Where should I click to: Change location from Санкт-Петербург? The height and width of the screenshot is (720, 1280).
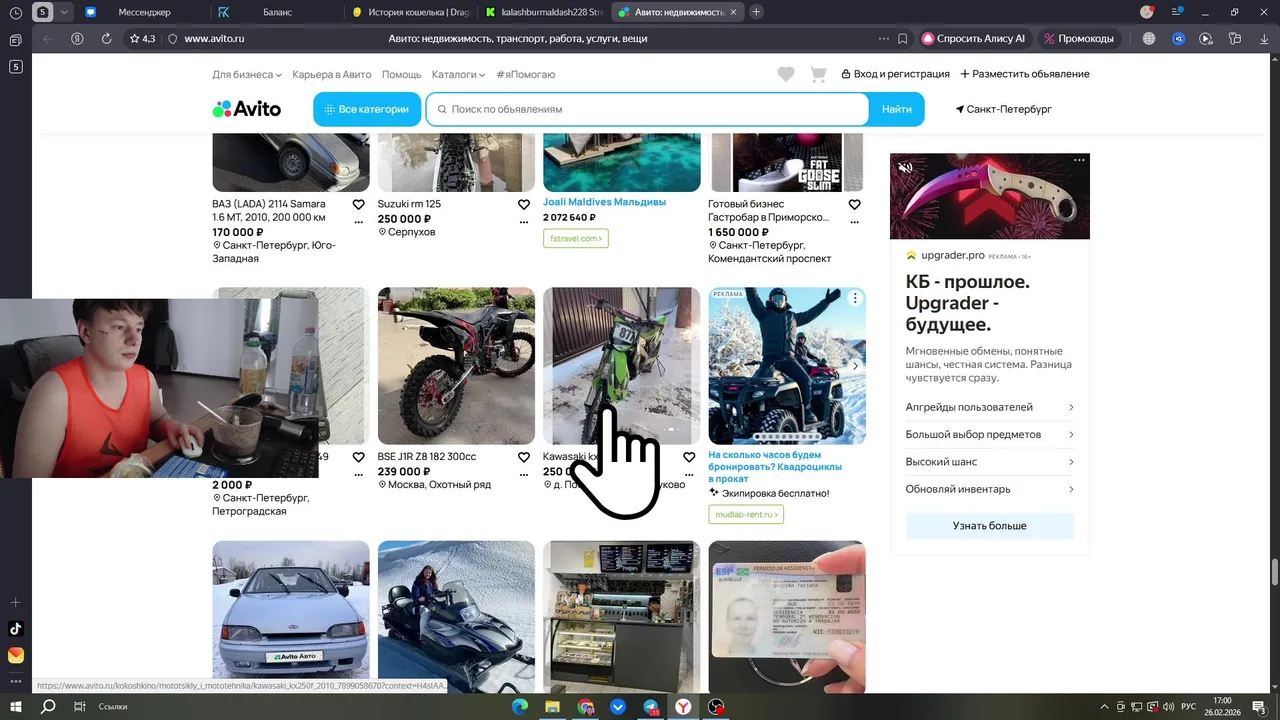point(1004,109)
